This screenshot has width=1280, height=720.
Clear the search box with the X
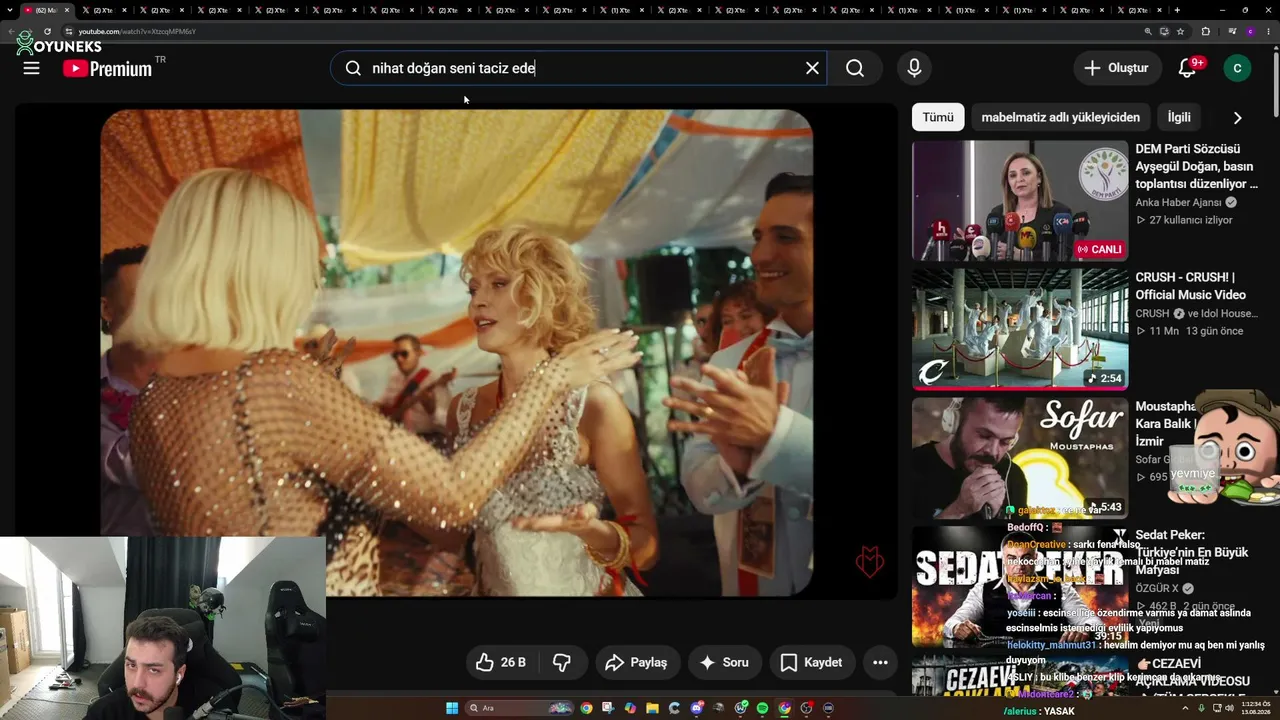point(812,68)
